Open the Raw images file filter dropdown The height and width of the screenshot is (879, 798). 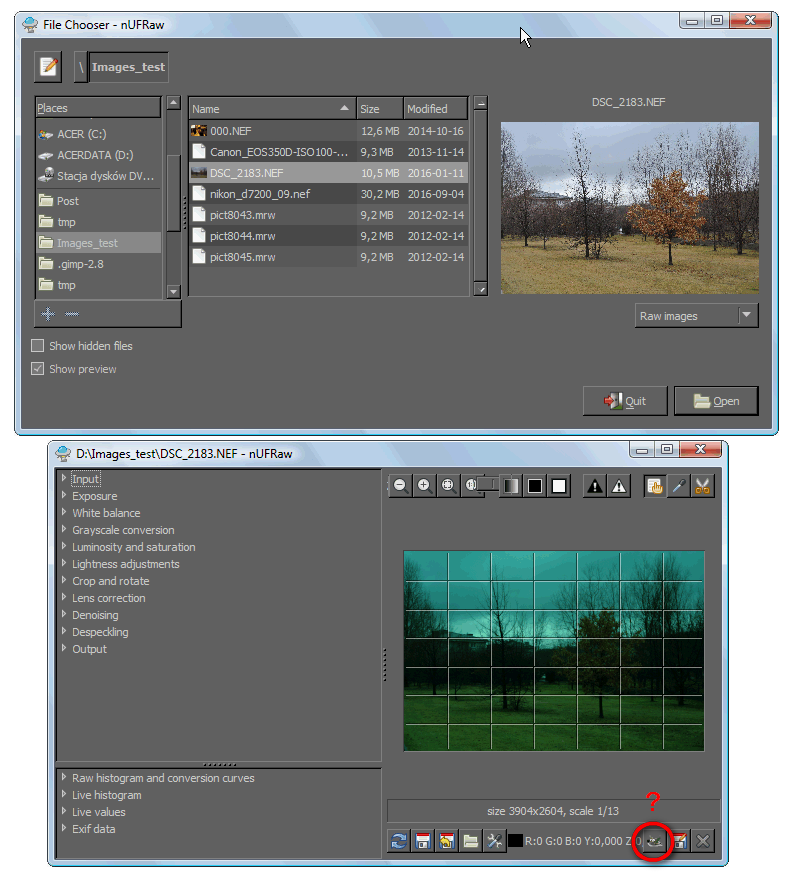(697, 316)
